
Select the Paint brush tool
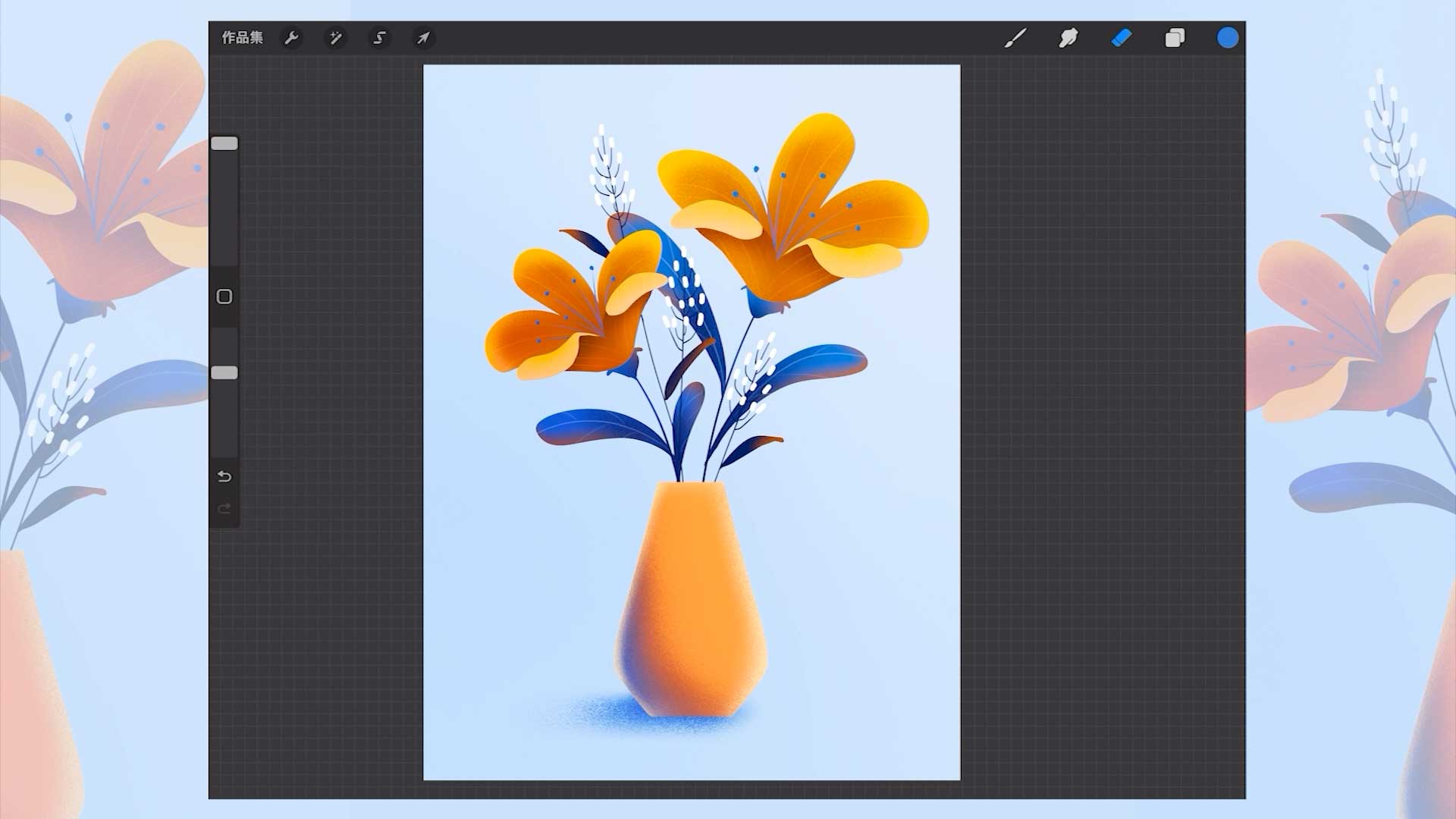(x=1015, y=38)
